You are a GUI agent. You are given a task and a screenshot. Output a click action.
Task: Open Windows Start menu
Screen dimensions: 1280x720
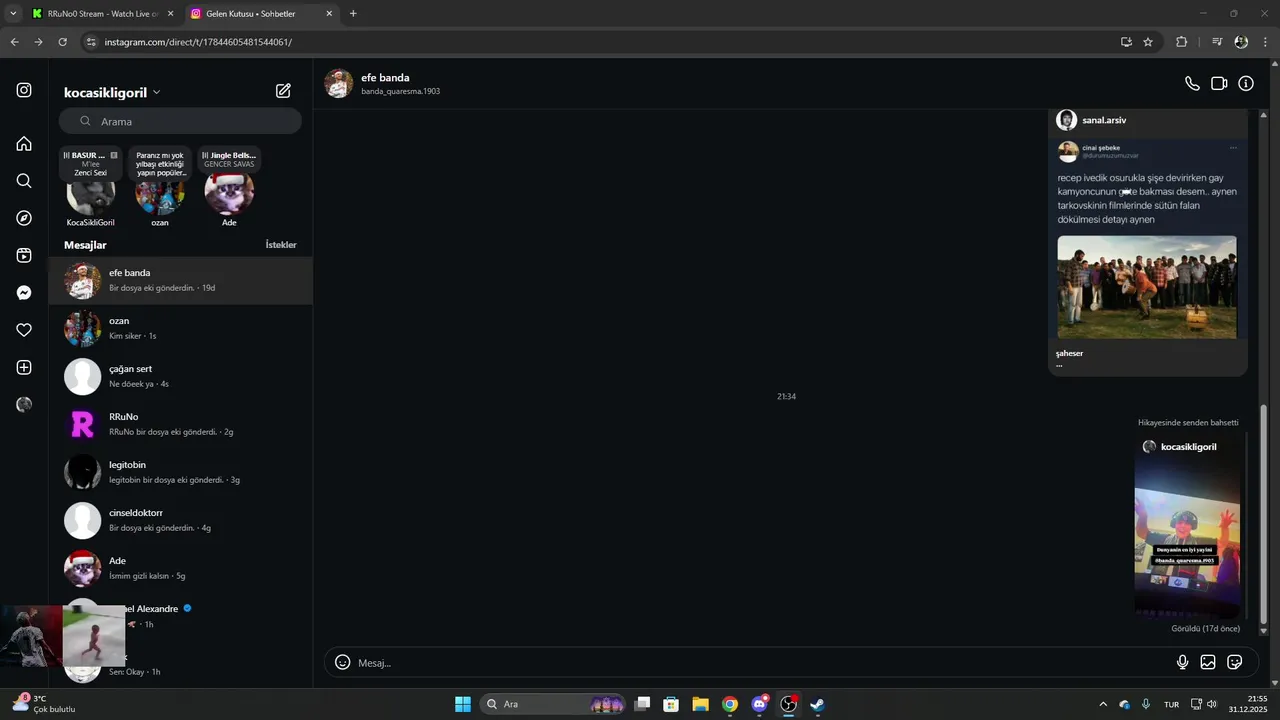463,704
